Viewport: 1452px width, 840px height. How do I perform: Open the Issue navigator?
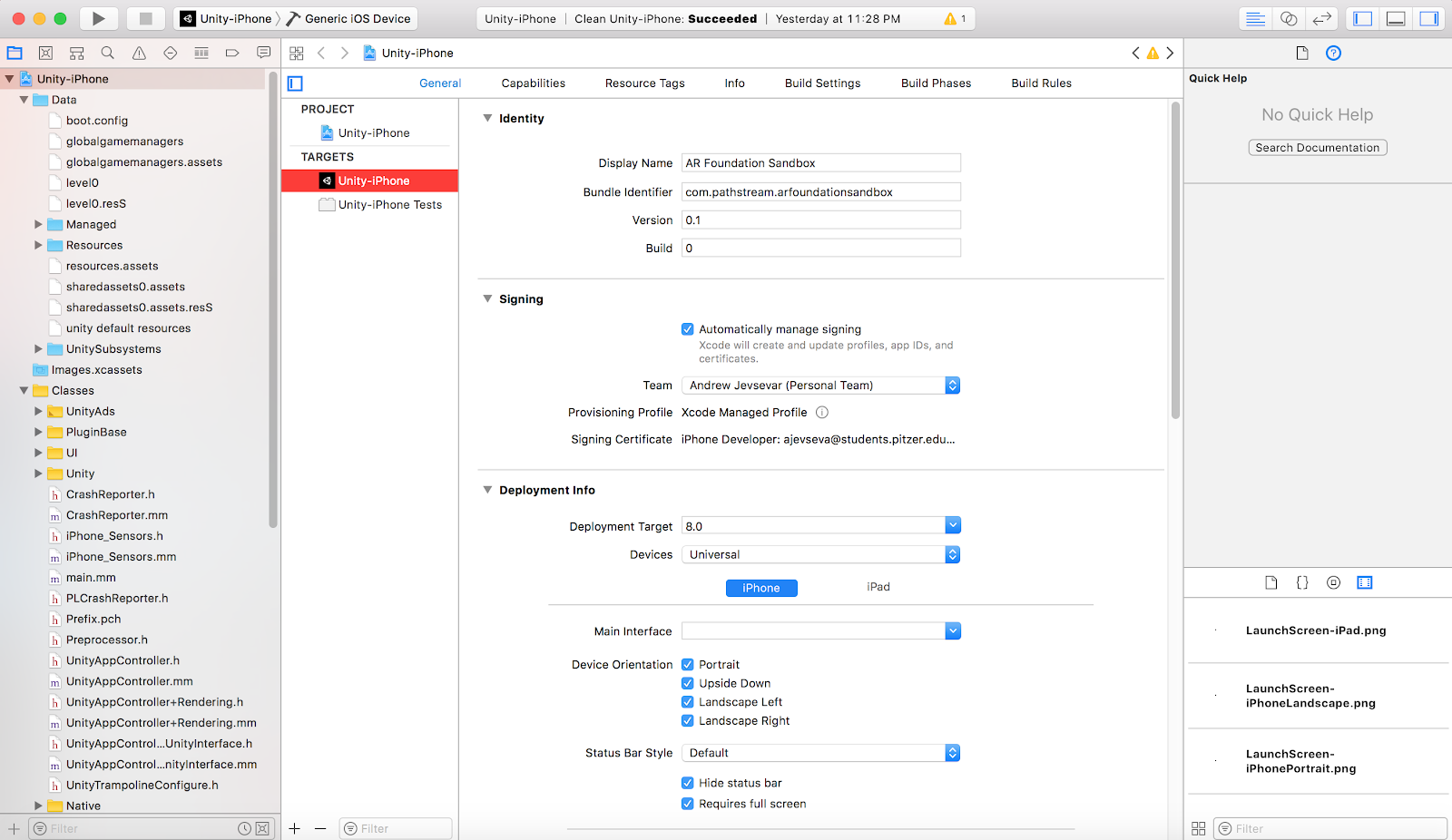[x=139, y=54]
